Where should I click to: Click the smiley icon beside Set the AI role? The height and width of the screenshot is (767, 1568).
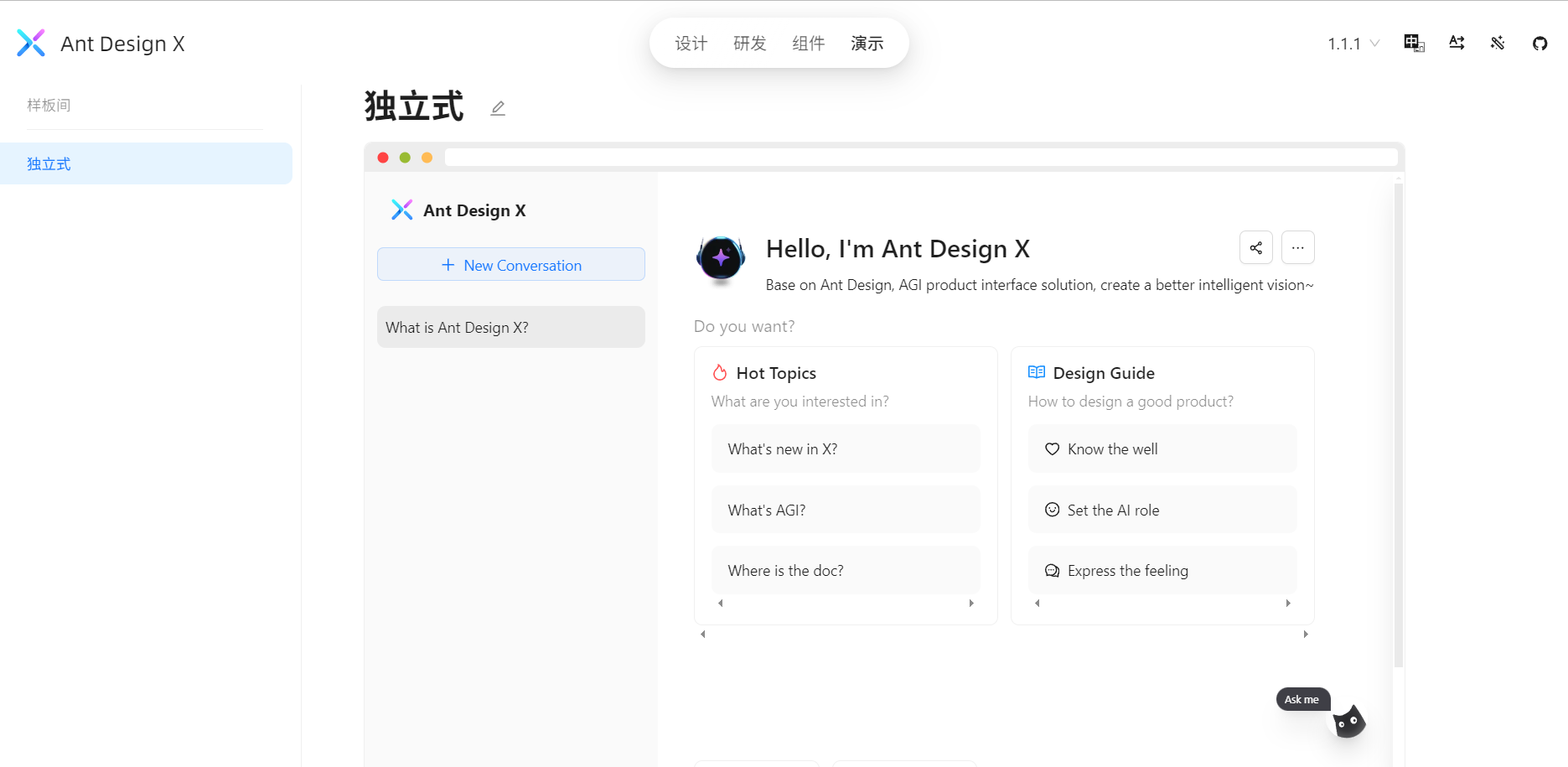pos(1053,510)
